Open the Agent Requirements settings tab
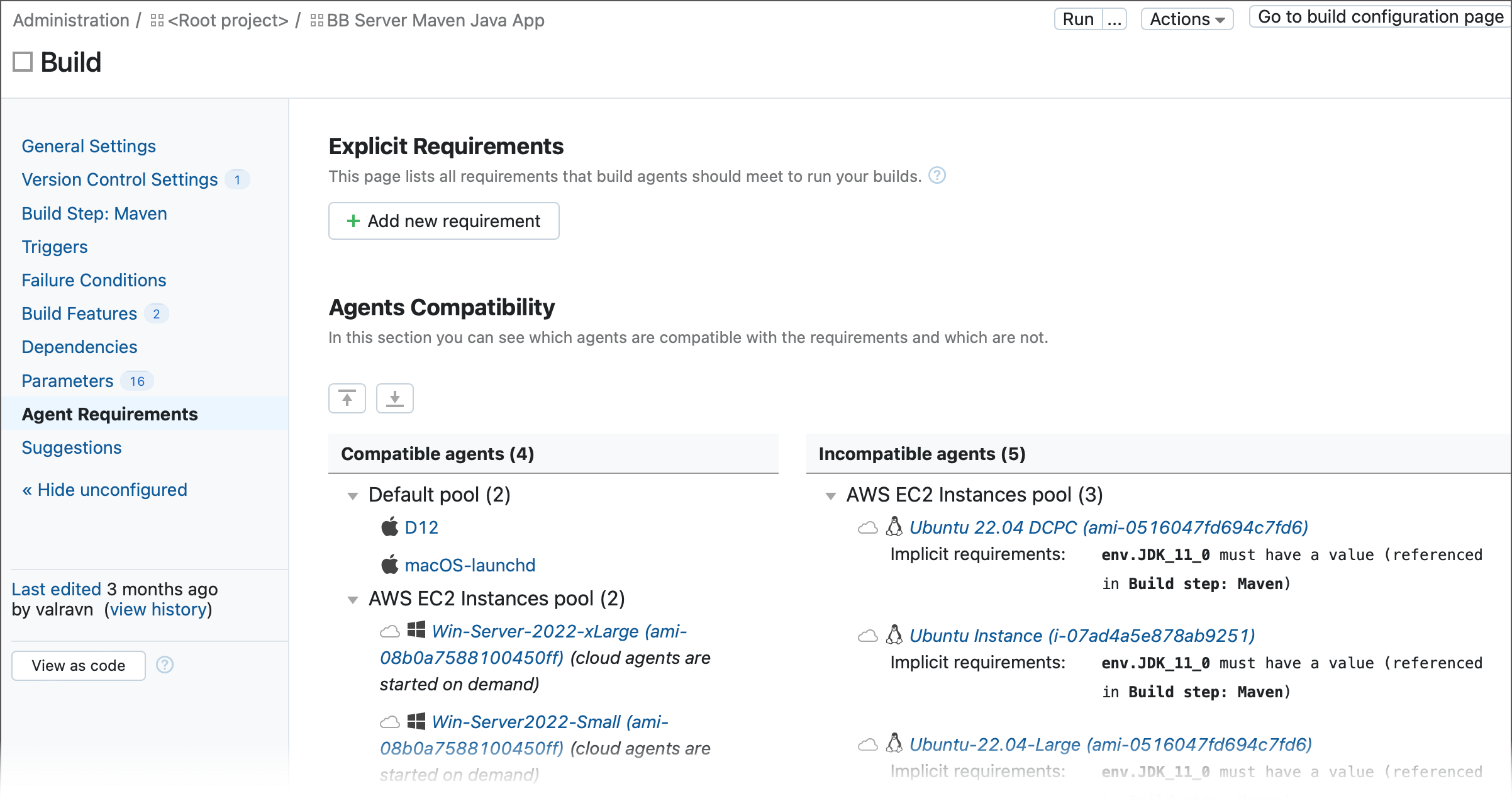This screenshot has width=1512, height=803. click(110, 414)
